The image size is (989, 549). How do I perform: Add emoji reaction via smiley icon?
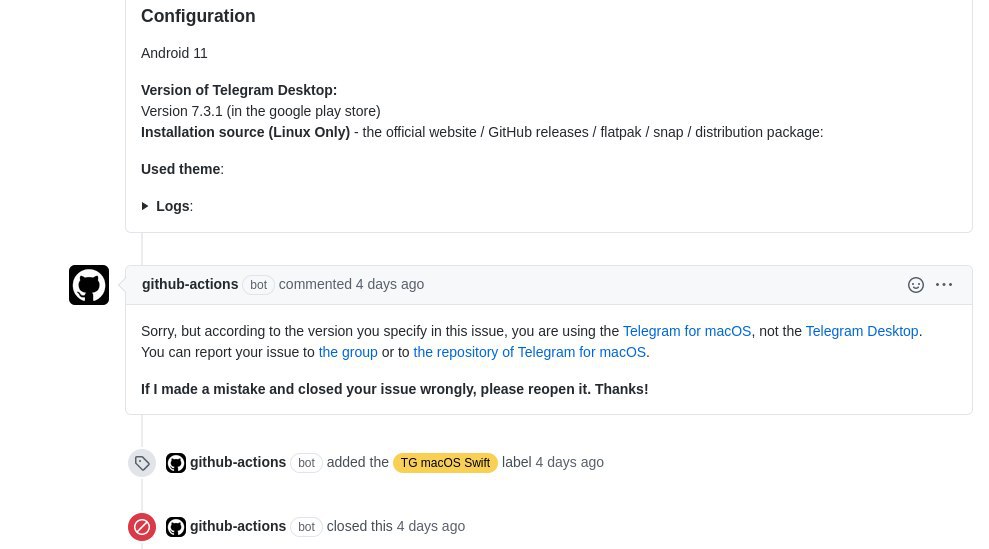point(916,285)
